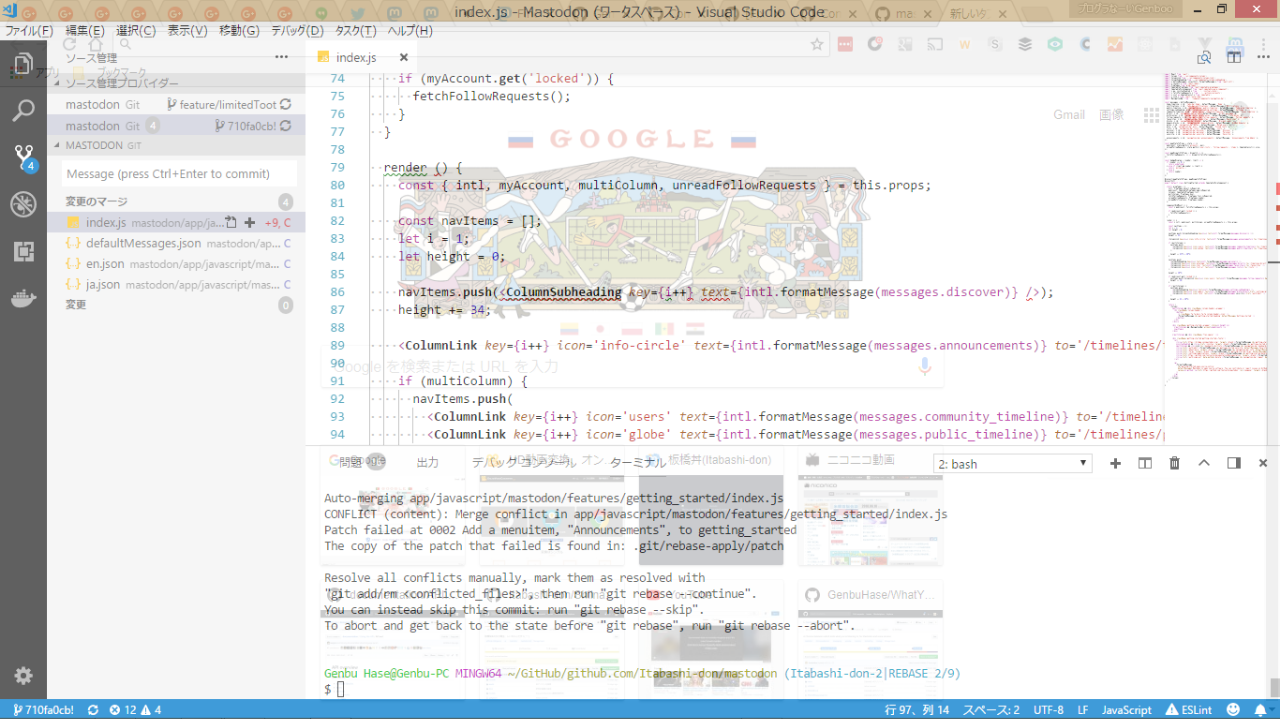The width and height of the screenshot is (1280, 719).
Task: Stage changes for index.js with plus icon
Action: coord(250,223)
